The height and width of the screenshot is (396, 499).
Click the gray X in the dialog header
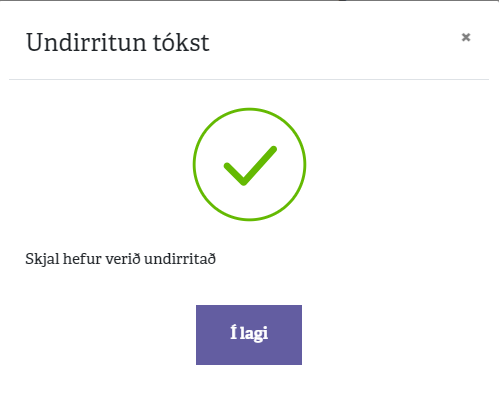[x=466, y=37]
